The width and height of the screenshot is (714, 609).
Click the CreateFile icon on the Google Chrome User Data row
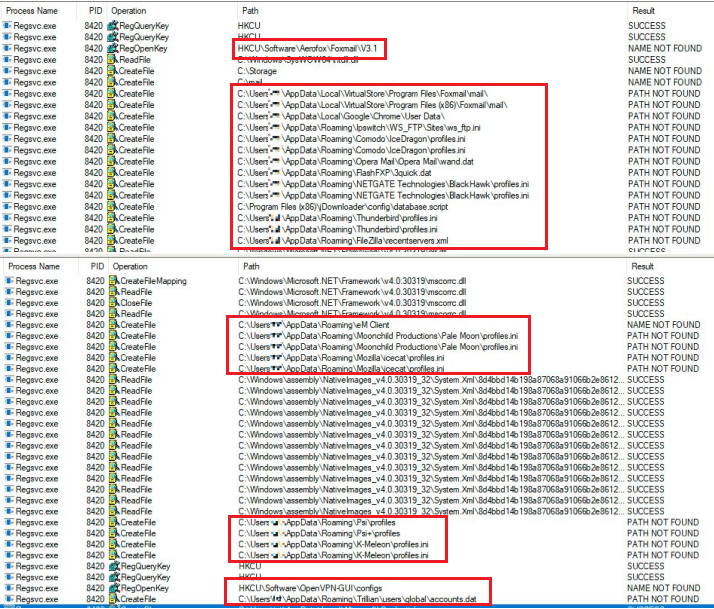[112, 116]
